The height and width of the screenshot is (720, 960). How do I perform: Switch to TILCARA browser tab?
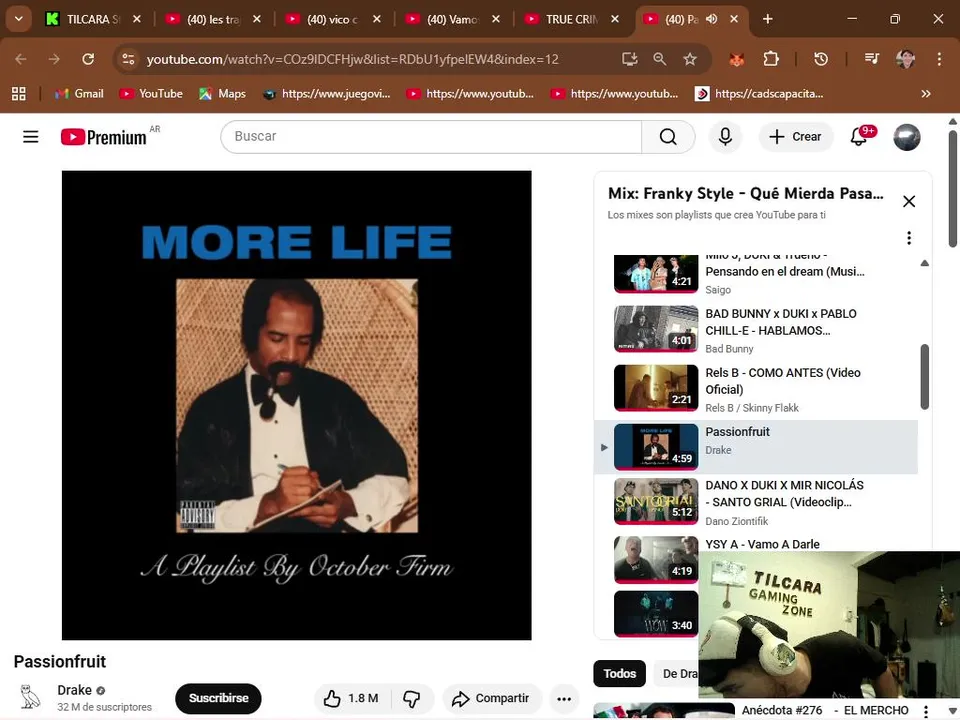(94, 19)
